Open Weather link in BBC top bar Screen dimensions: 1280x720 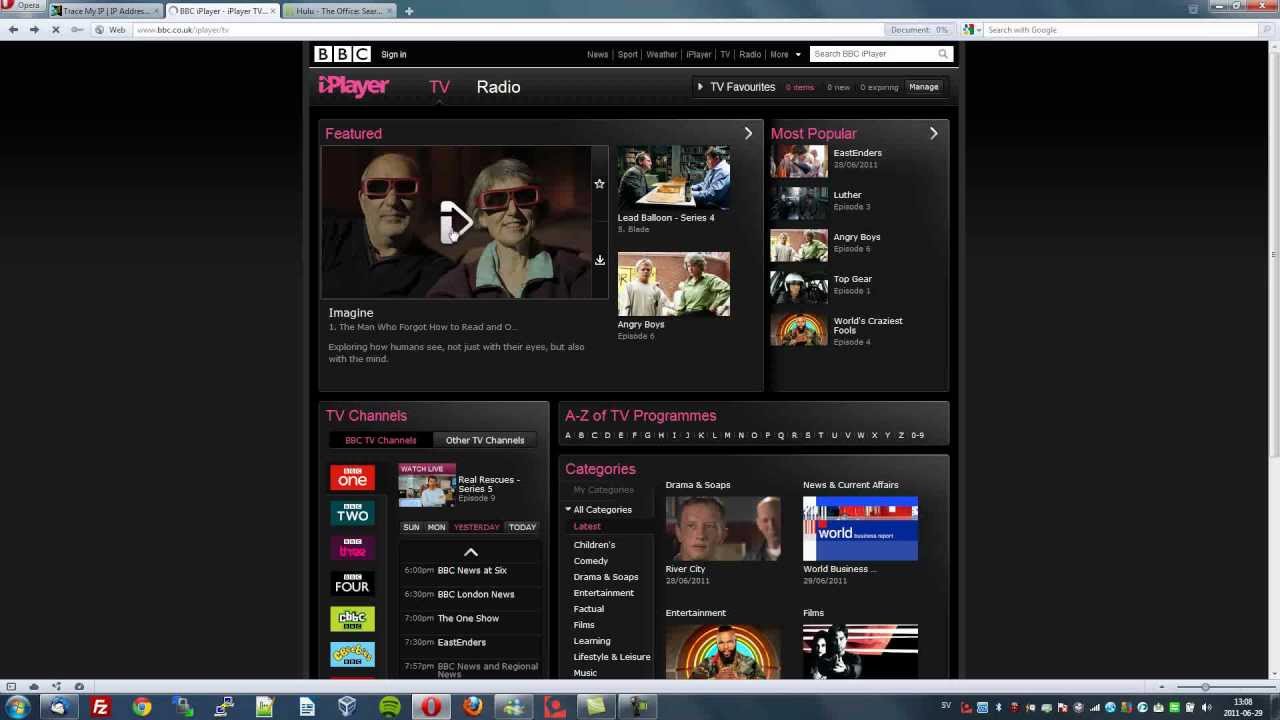pyautogui.click(x=661, y=54)
